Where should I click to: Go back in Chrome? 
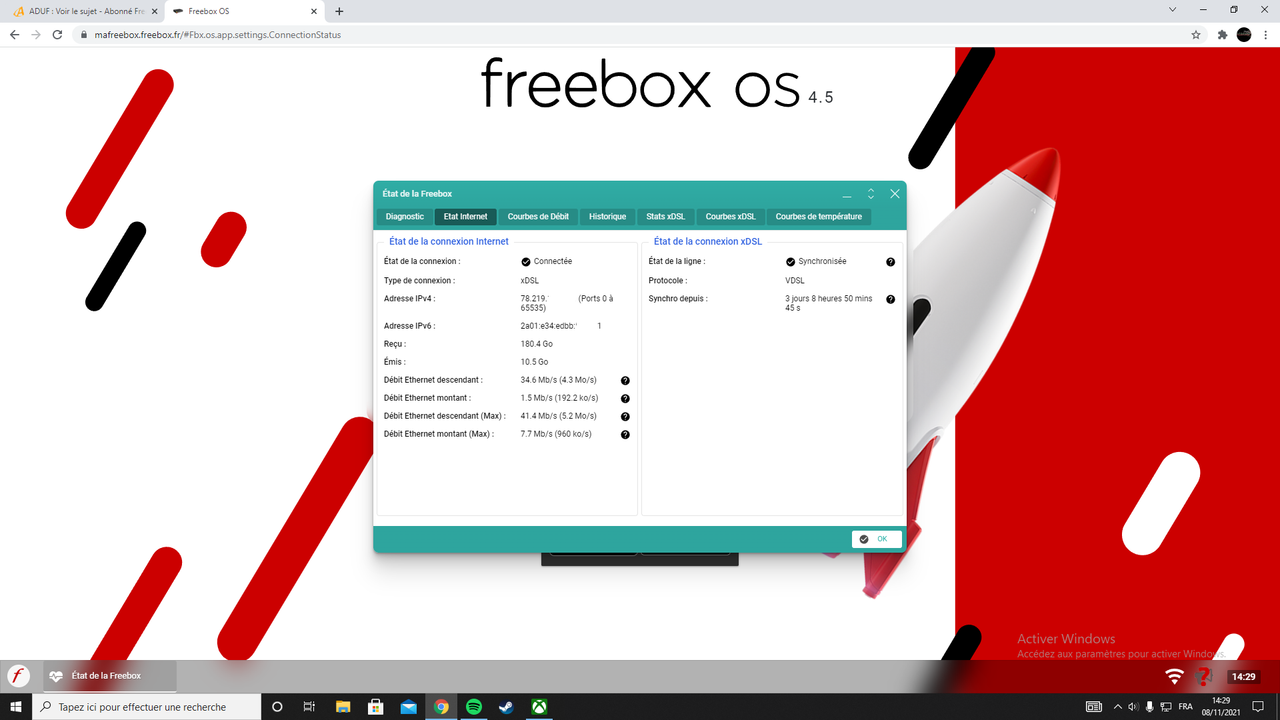[x=14, y=34]
